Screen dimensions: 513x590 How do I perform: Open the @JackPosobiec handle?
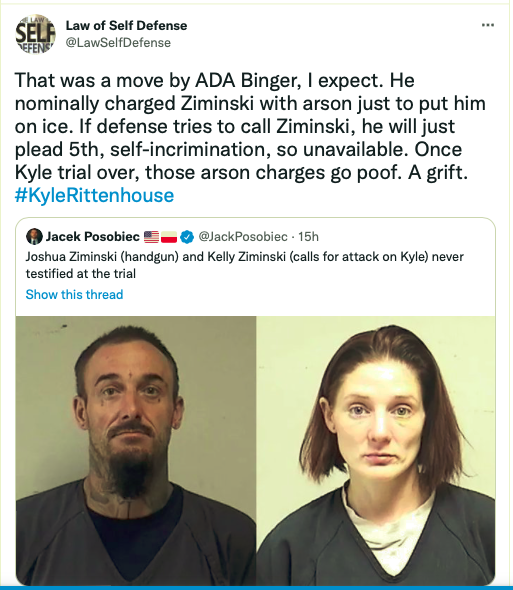click(x=243, y=237)
